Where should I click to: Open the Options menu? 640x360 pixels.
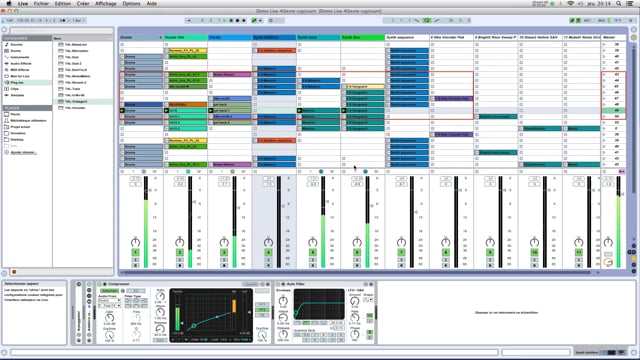pyautogui.click(x=131, y=3)
